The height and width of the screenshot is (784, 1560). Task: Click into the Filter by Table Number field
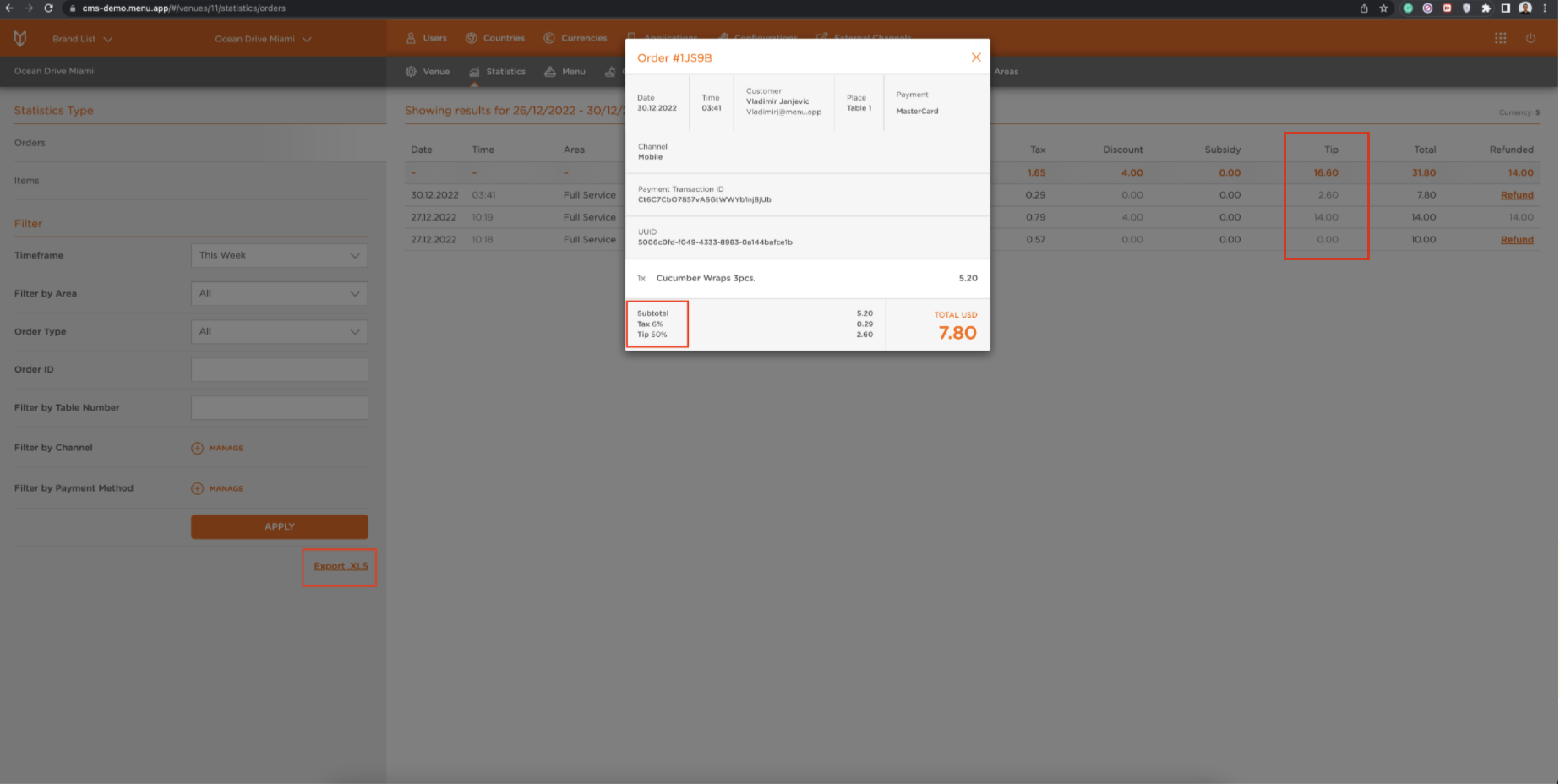(x=279, y=407)
